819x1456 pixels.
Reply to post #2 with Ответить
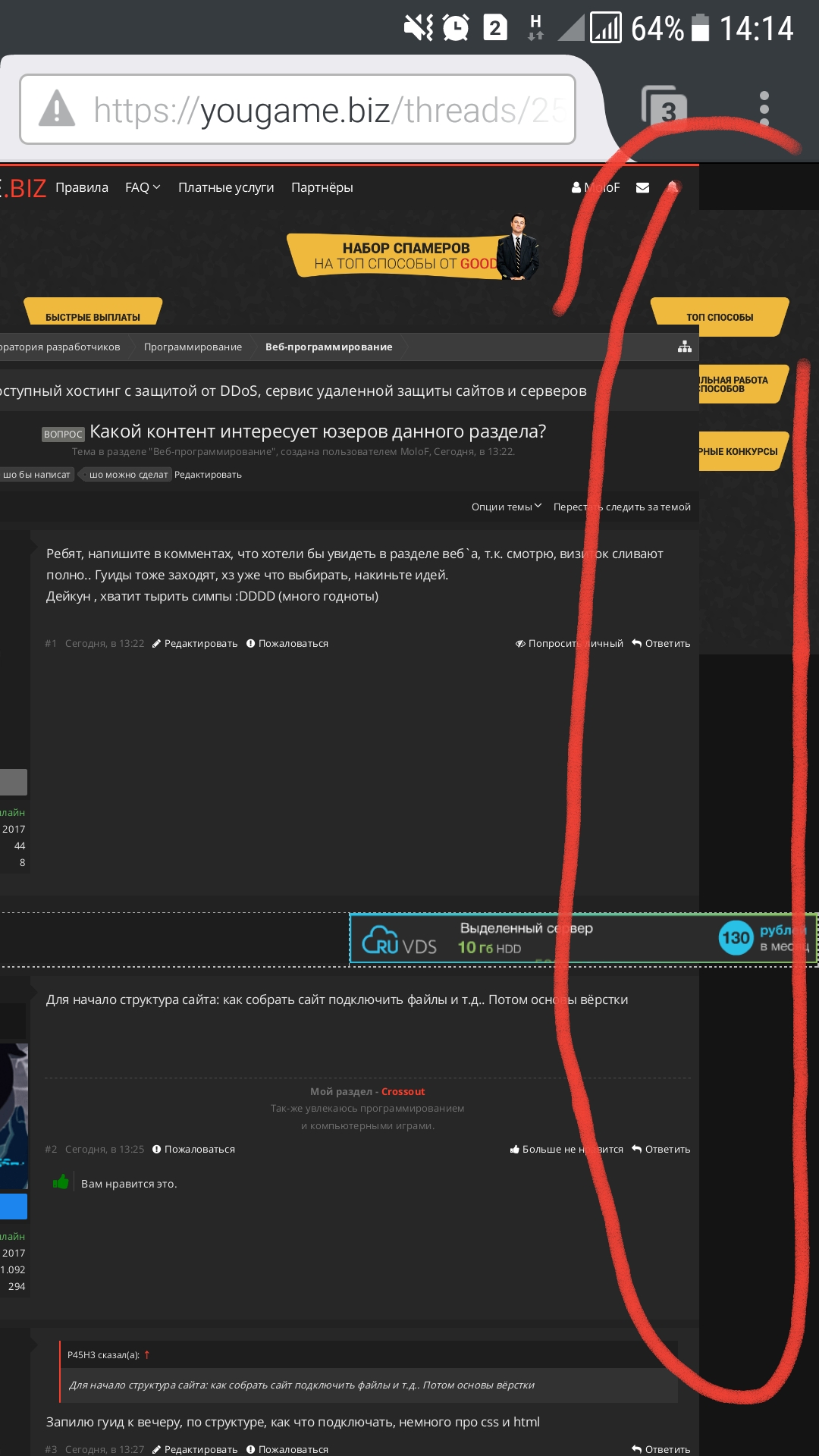tap(661, 1149)
